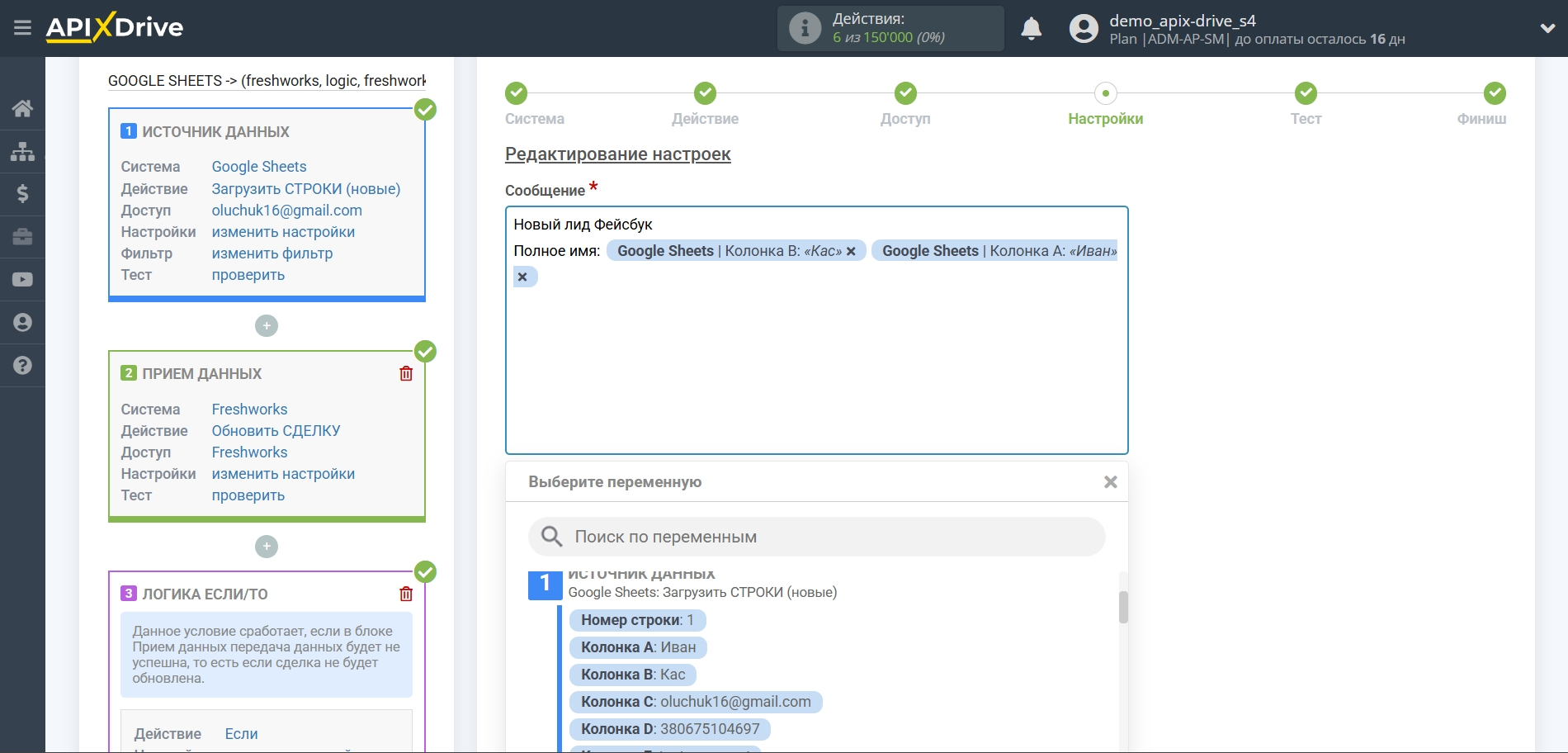
Task: Open the hamburger menu in header
Action: [x=22, y=28]
